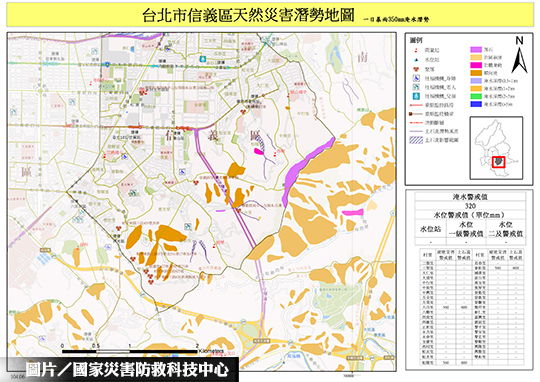Click the 水位站 column header cell
Image resolution: width=540 pixels, height=382 pixels.
coord(430,229)
